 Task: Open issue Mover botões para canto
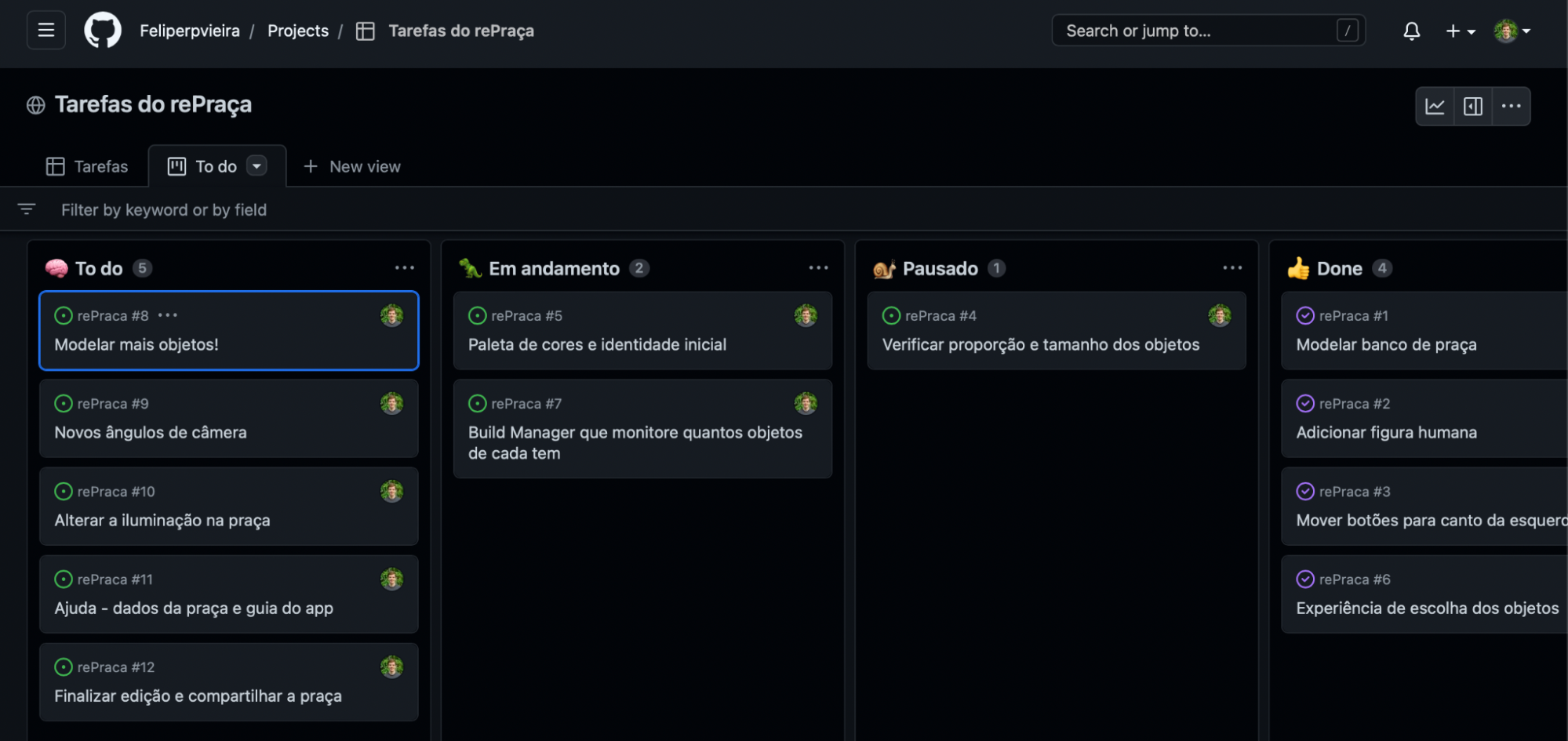[x=1432, y=520]
